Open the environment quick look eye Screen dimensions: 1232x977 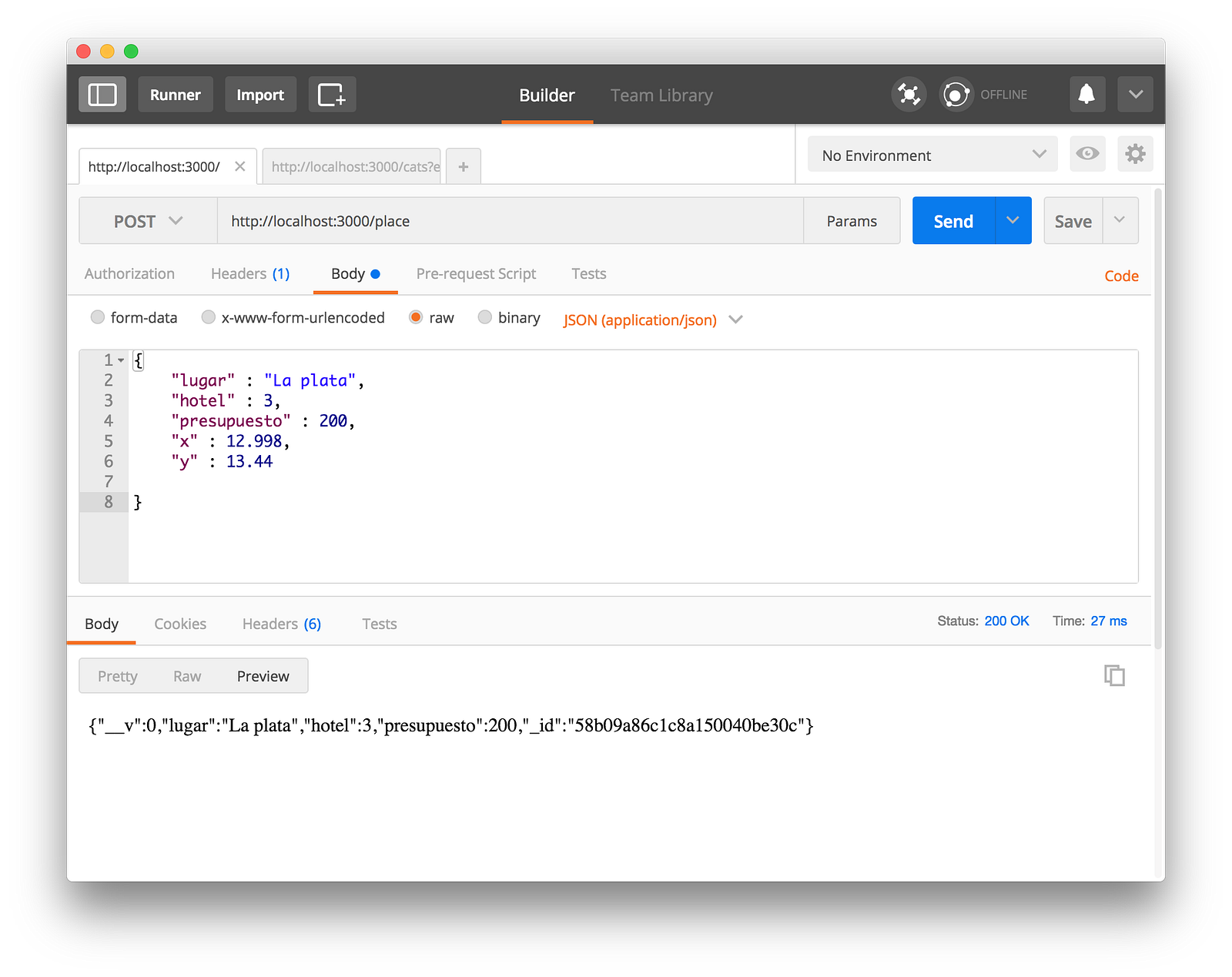pyautogui.click(x=1087, y=154)
